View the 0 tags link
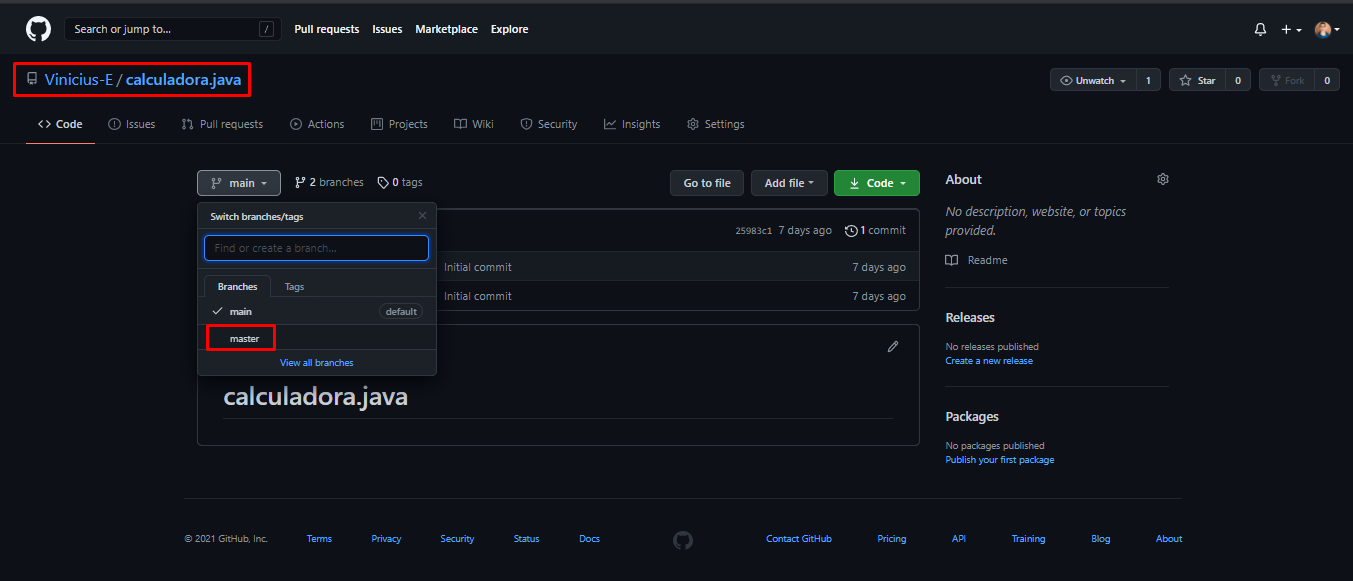The height and width of the screenshot is (581, 1353). 400,183
